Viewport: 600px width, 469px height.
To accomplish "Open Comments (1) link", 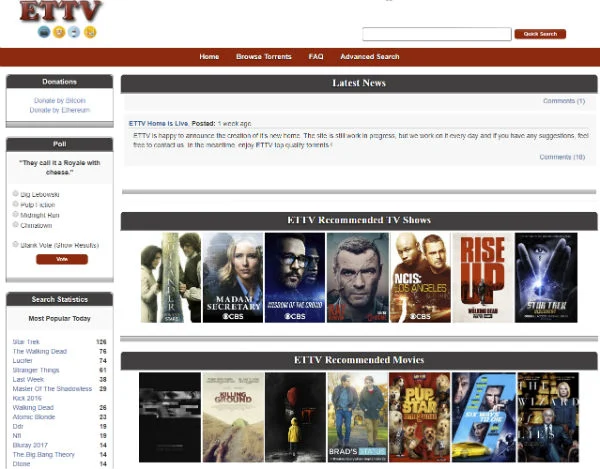I will click(x=564, y=101).
